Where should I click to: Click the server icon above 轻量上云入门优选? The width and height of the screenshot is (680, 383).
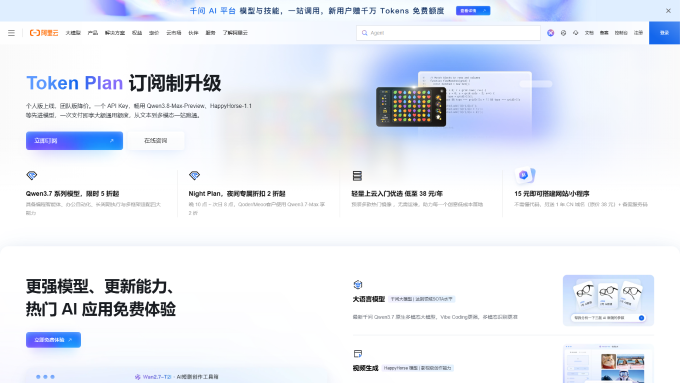click(357, 176)
